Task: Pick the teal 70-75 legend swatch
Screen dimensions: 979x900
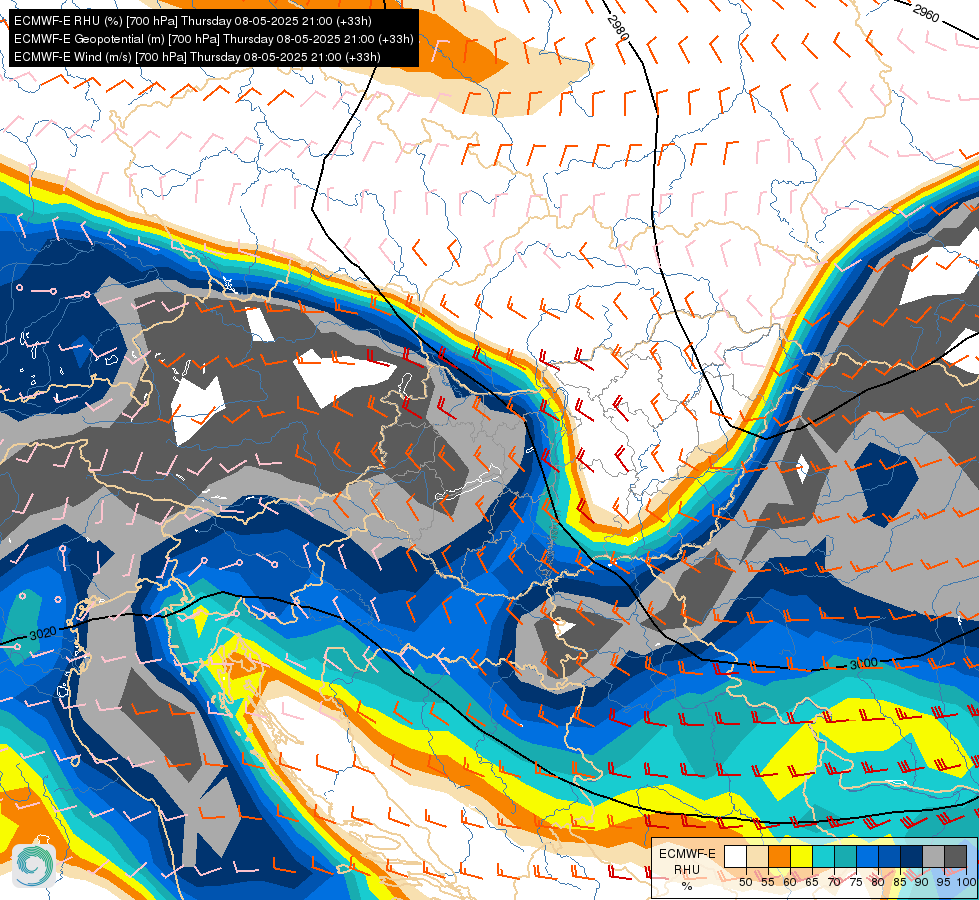Action: tap(846, 856)
